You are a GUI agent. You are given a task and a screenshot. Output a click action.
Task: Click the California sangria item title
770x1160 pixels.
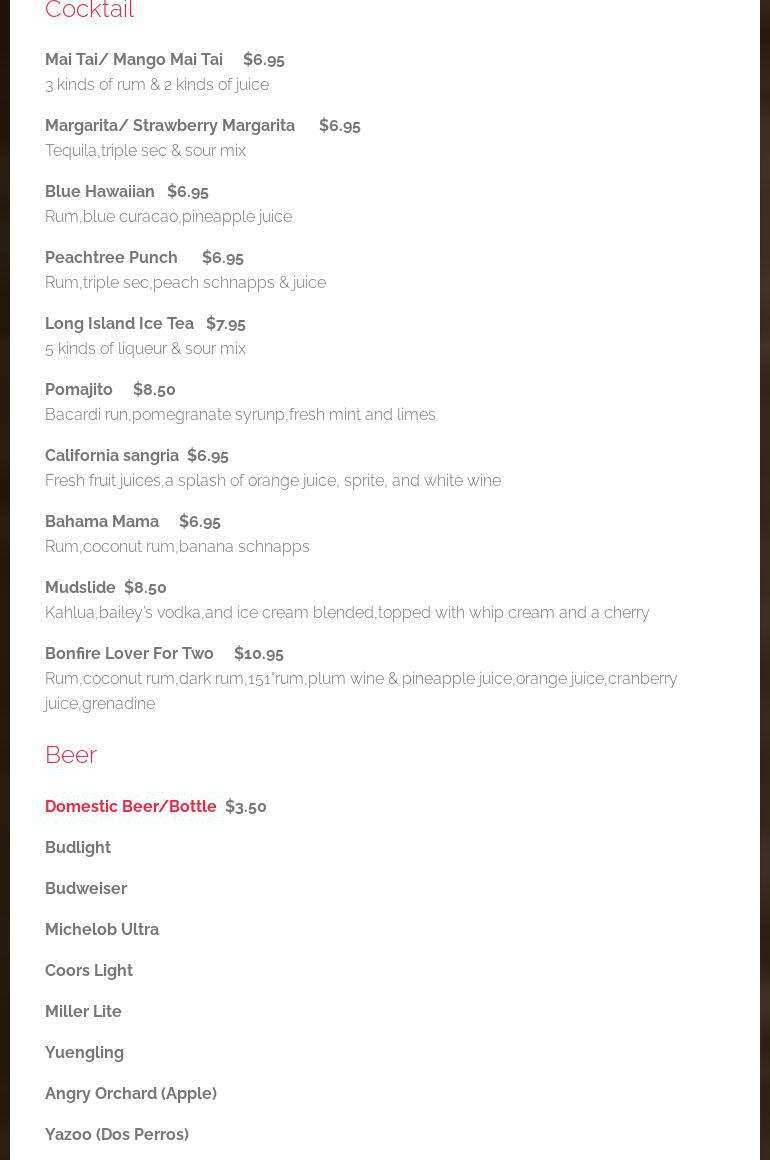[112, 455]
